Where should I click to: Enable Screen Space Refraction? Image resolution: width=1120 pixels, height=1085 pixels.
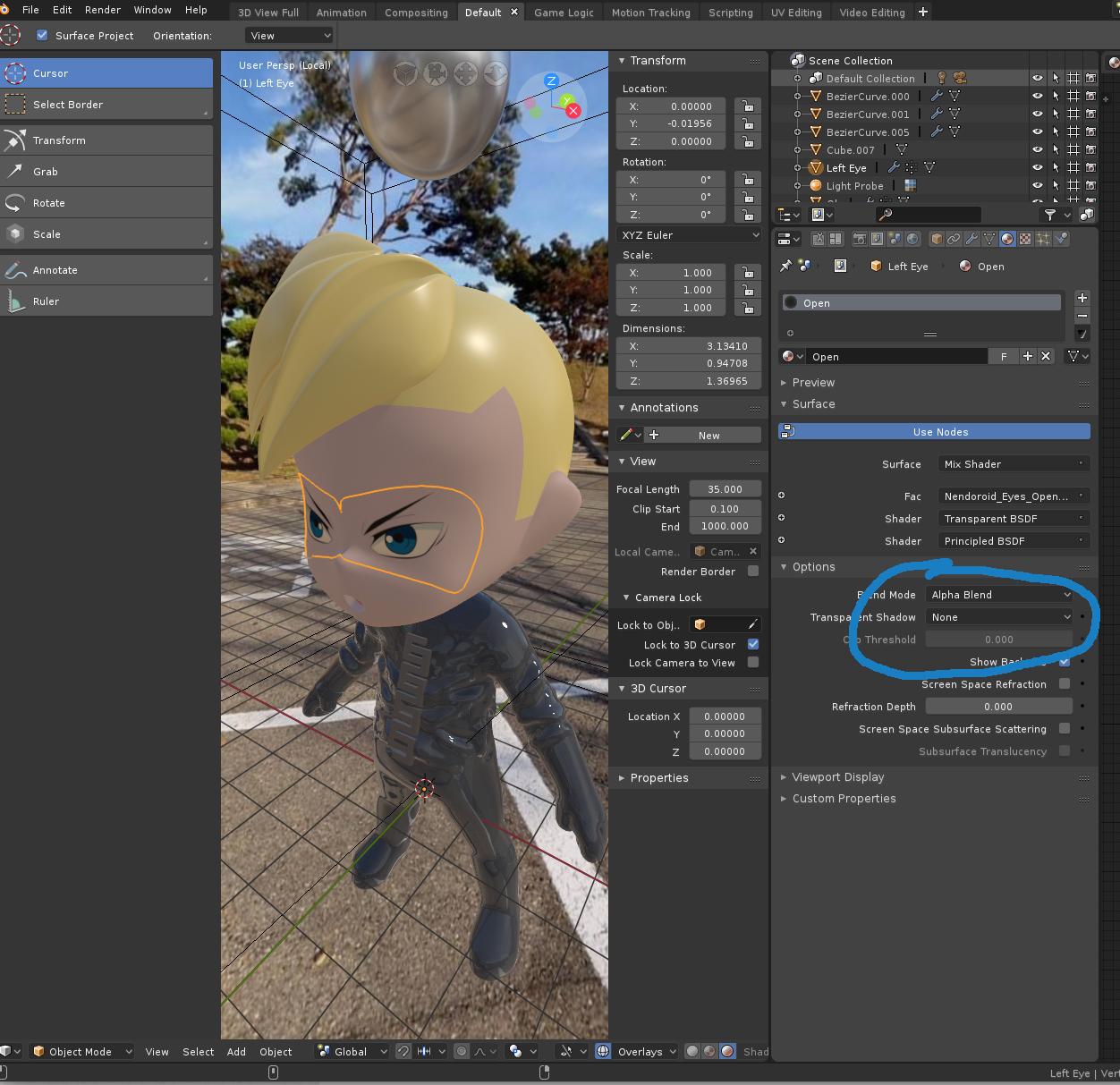pos(1065,684)
